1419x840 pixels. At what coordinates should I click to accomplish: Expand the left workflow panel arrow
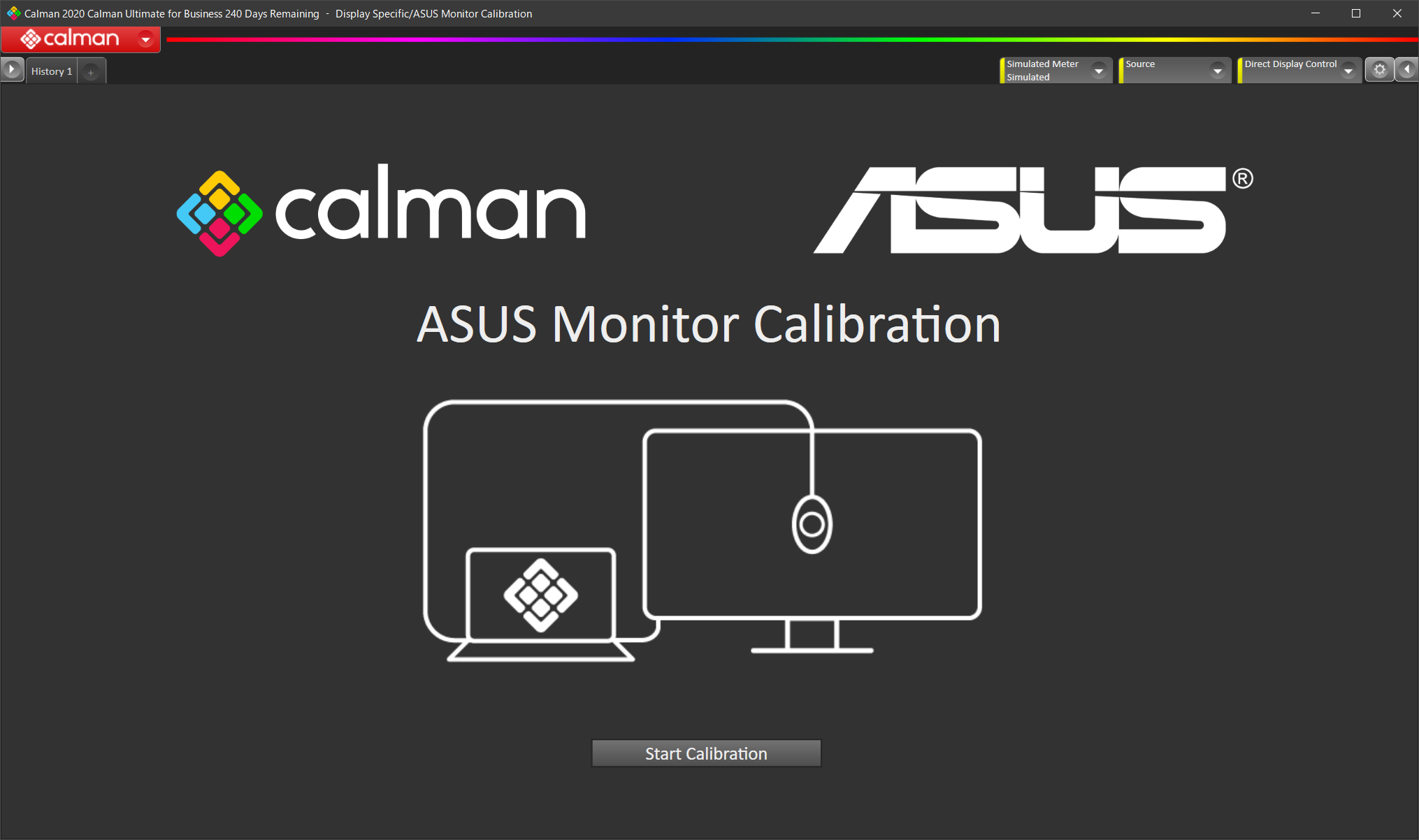click(12, 70)
